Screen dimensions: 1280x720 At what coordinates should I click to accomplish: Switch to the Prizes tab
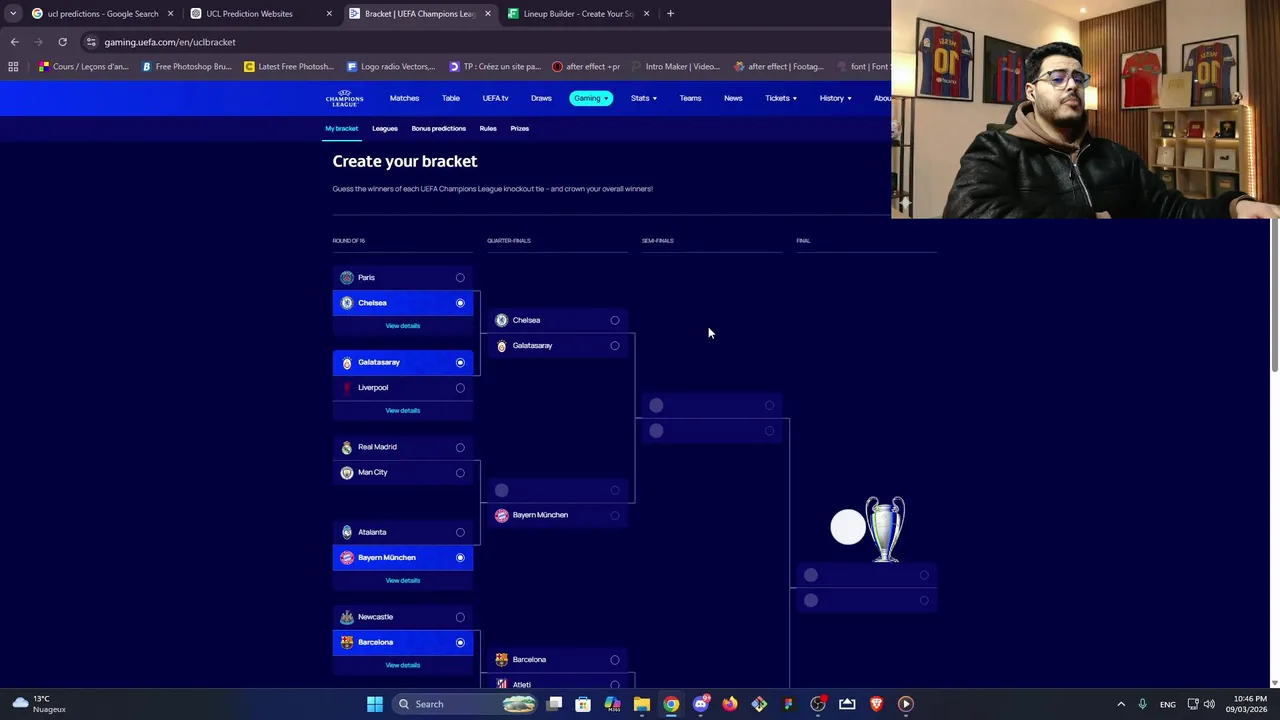click(519, 128)
